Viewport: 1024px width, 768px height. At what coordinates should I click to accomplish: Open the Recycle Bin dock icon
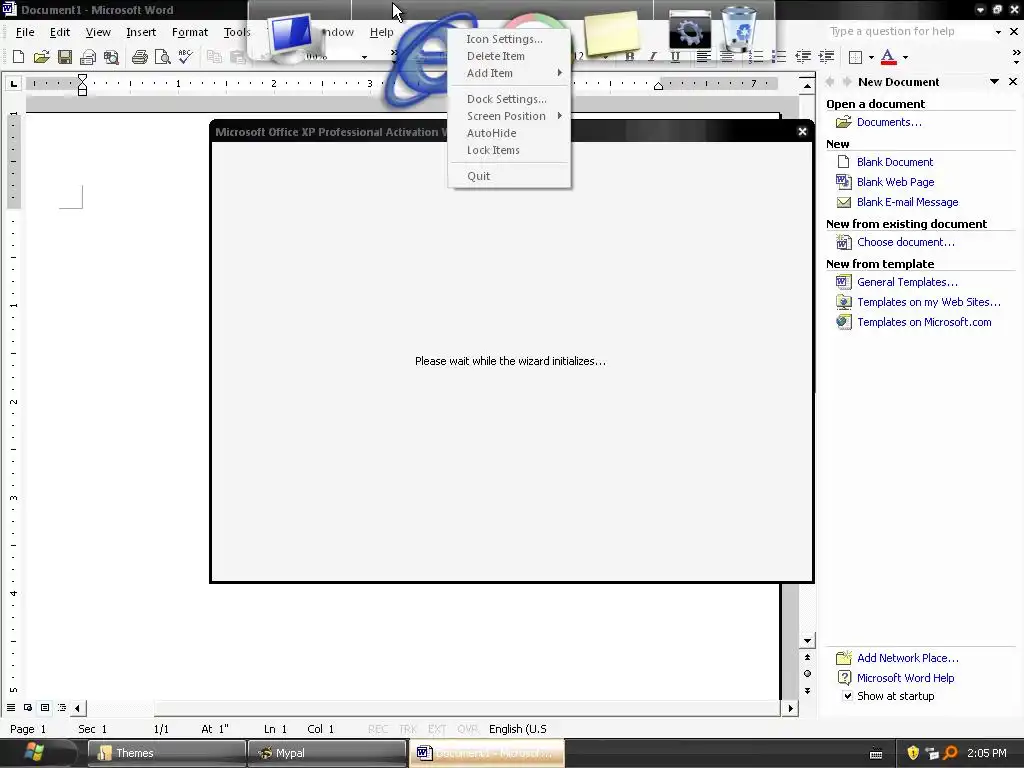(x=738, y=29)
